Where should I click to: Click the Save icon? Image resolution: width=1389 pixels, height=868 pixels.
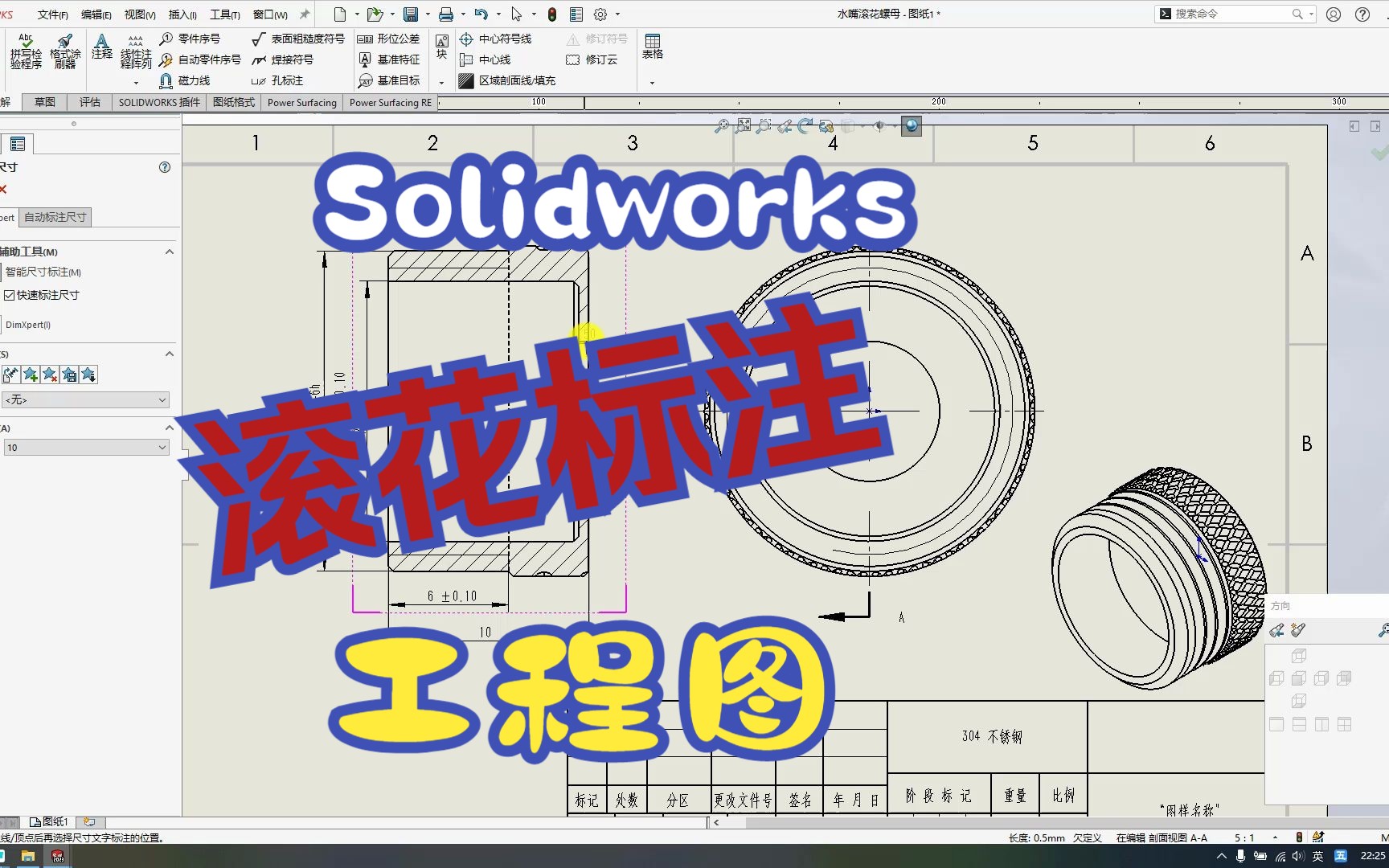411,14
